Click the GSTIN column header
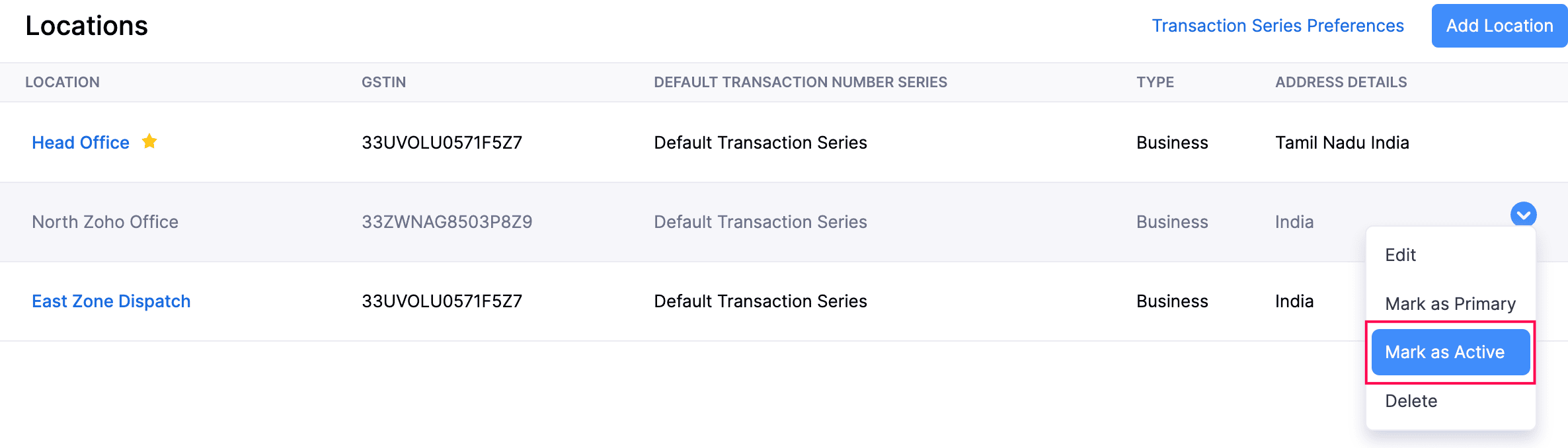This screenshot has height=448, width=1568. [383, 83]
